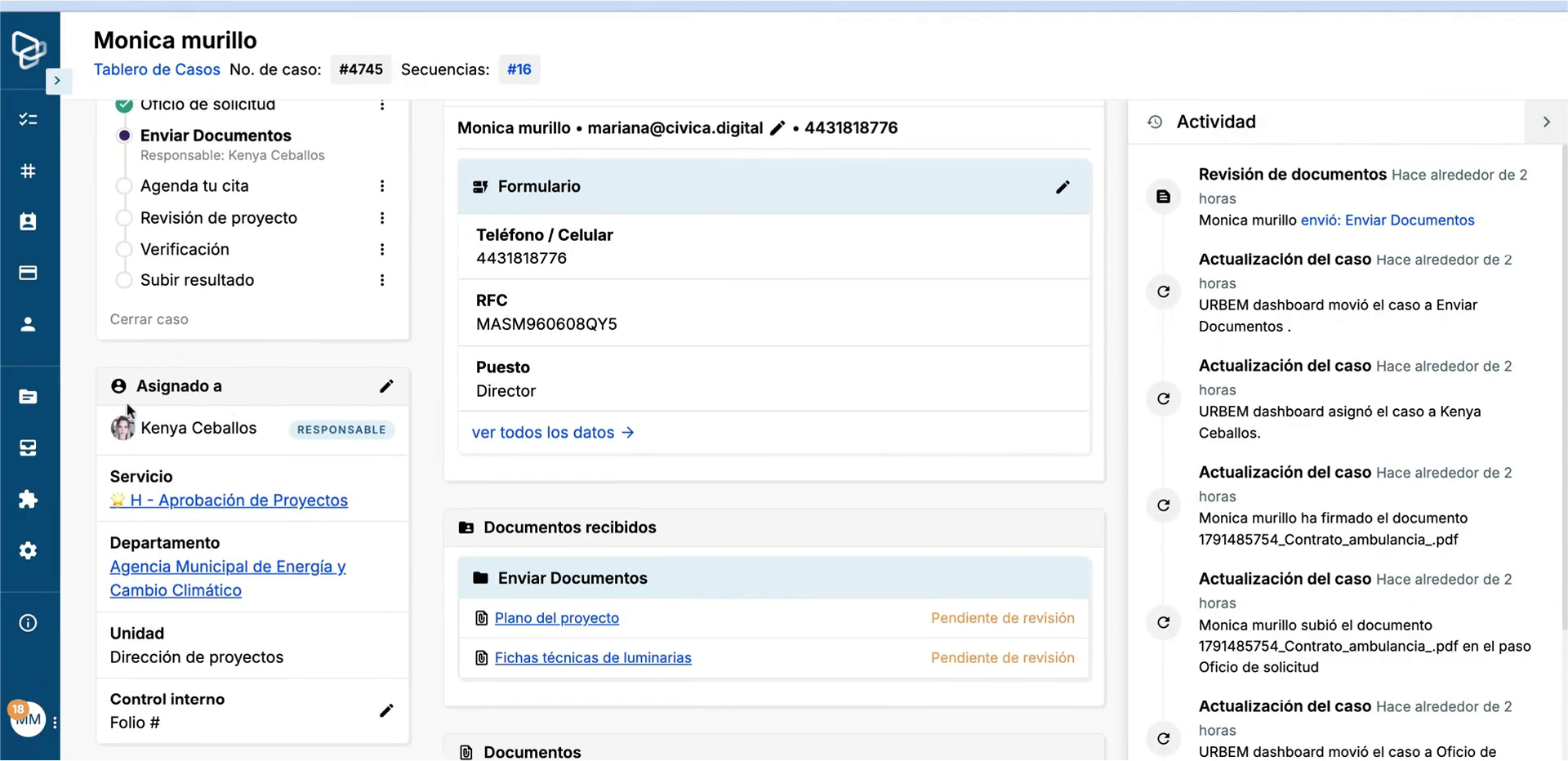Open Agencia Municipal de Energía department link
Image resolution: width=1568 pixels, height=761 pixels.
[228, 578]
